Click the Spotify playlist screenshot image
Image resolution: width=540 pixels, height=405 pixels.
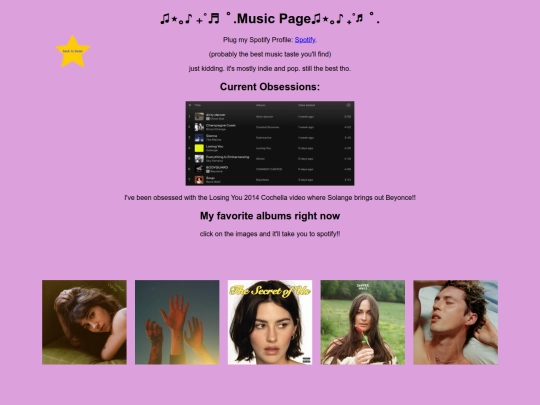point(270,143)
